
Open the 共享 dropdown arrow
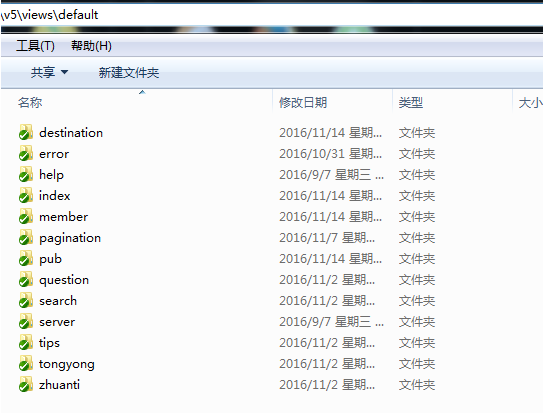pyautogui.click(x=64, y=72)
